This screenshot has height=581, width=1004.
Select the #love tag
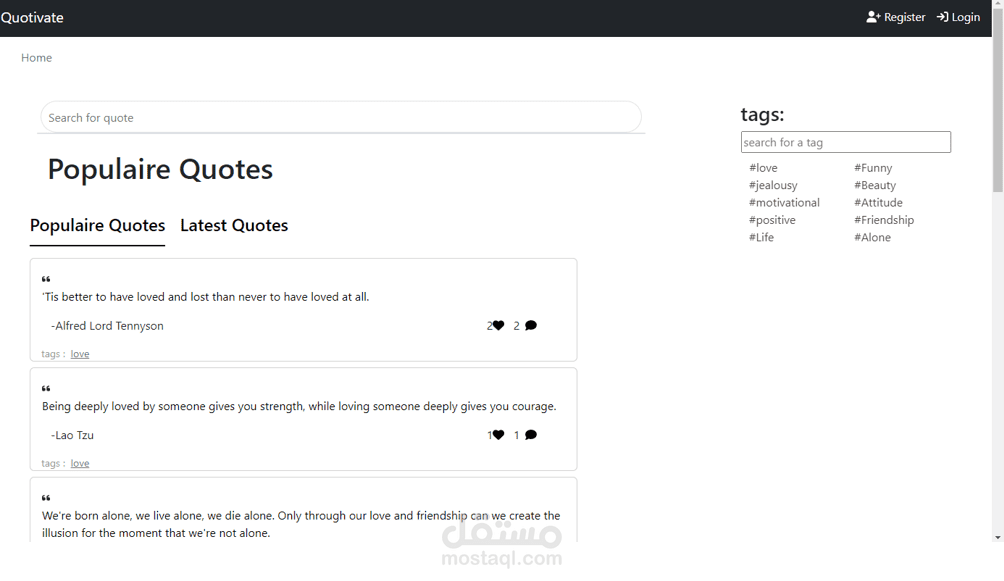tap(763, 168)
